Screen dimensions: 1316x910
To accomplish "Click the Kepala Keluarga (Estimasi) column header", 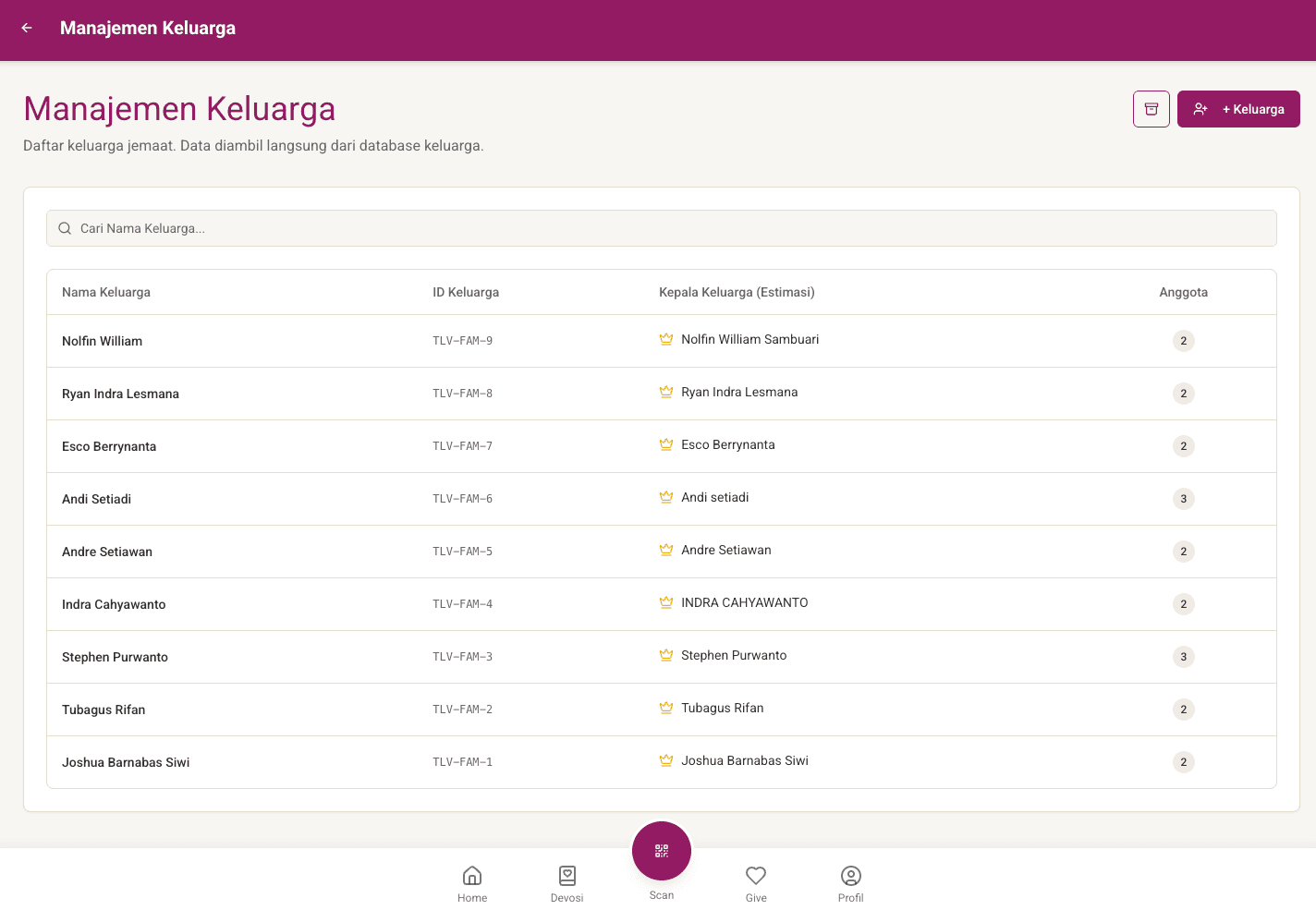I will tap(737, 292).
